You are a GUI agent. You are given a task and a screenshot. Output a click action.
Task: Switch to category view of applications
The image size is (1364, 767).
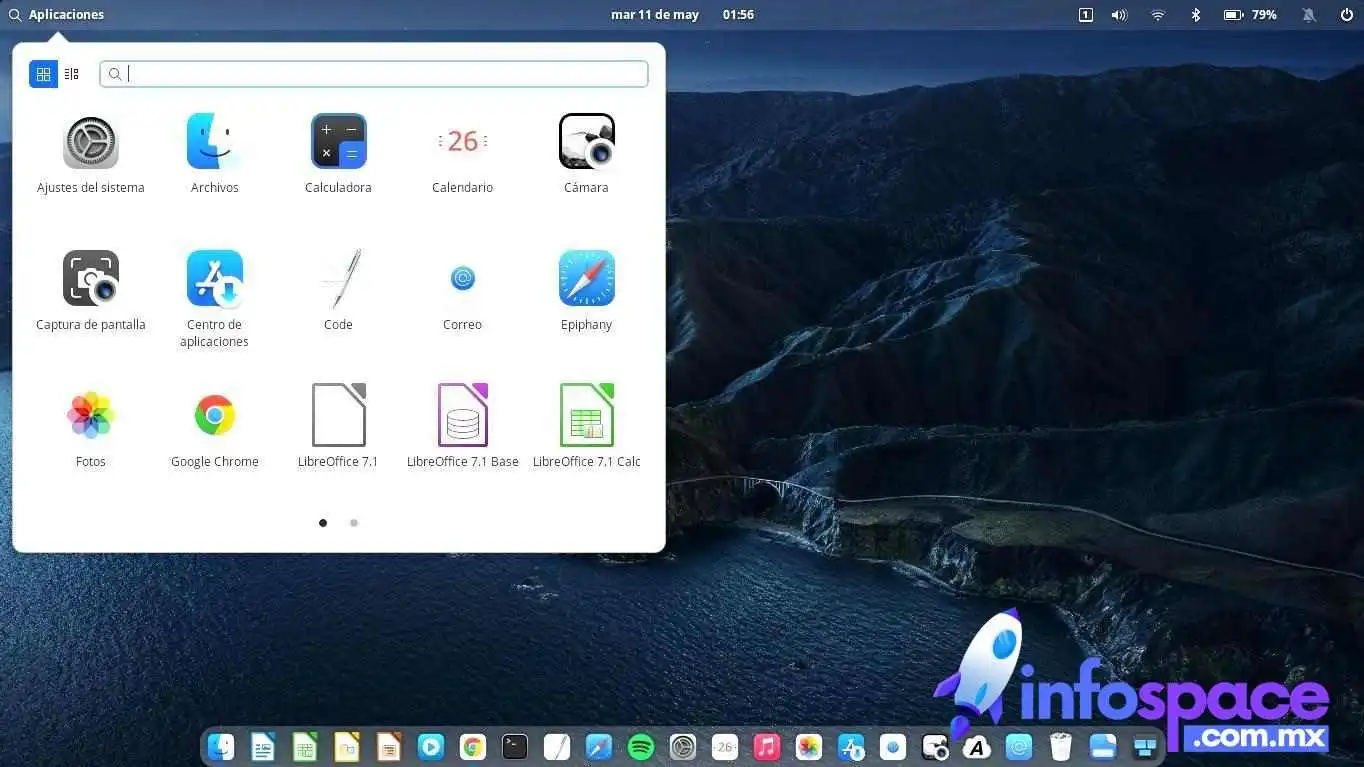71,74
